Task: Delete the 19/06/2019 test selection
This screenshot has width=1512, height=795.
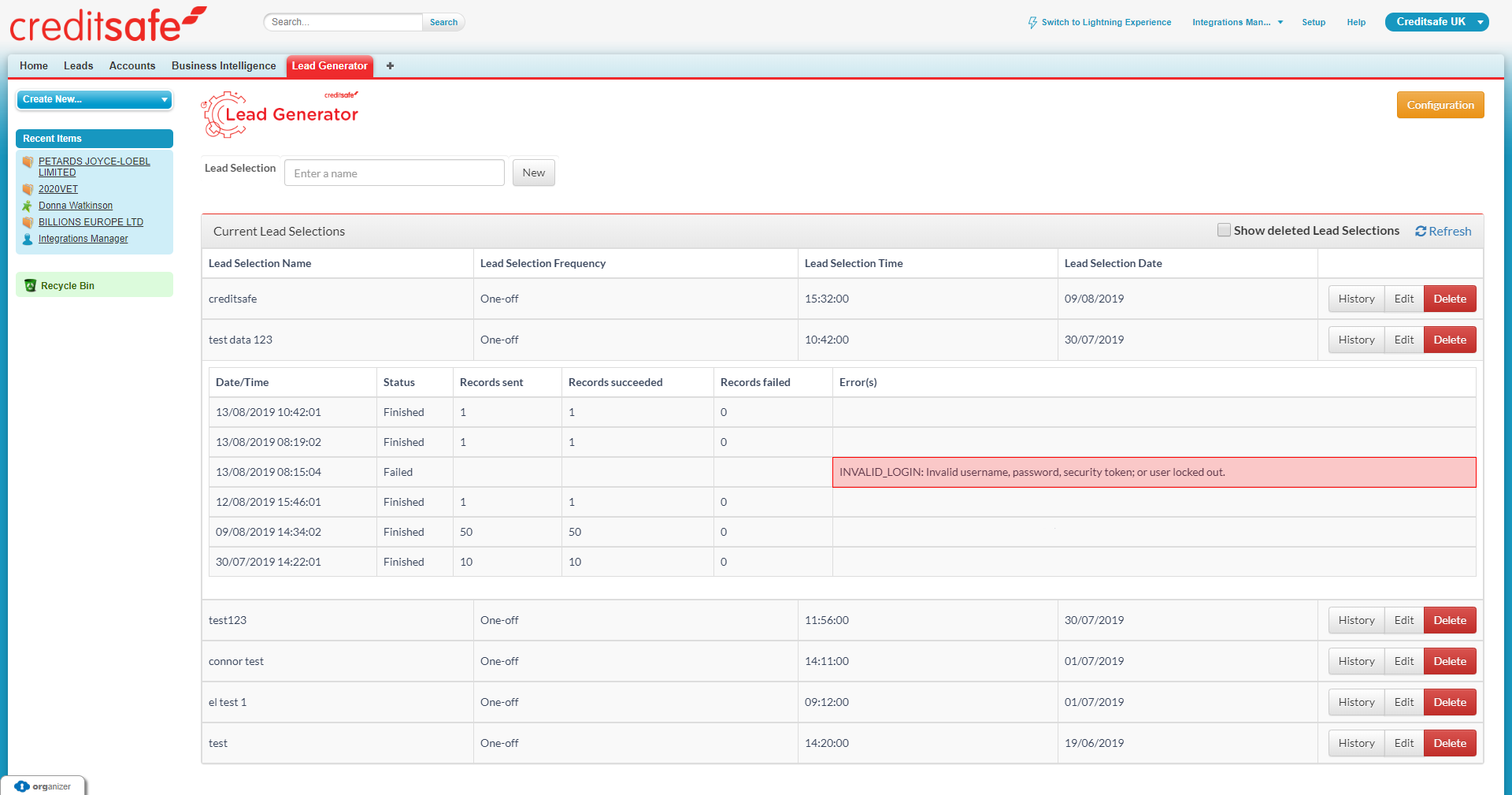Action: (x=1450, y=743)
